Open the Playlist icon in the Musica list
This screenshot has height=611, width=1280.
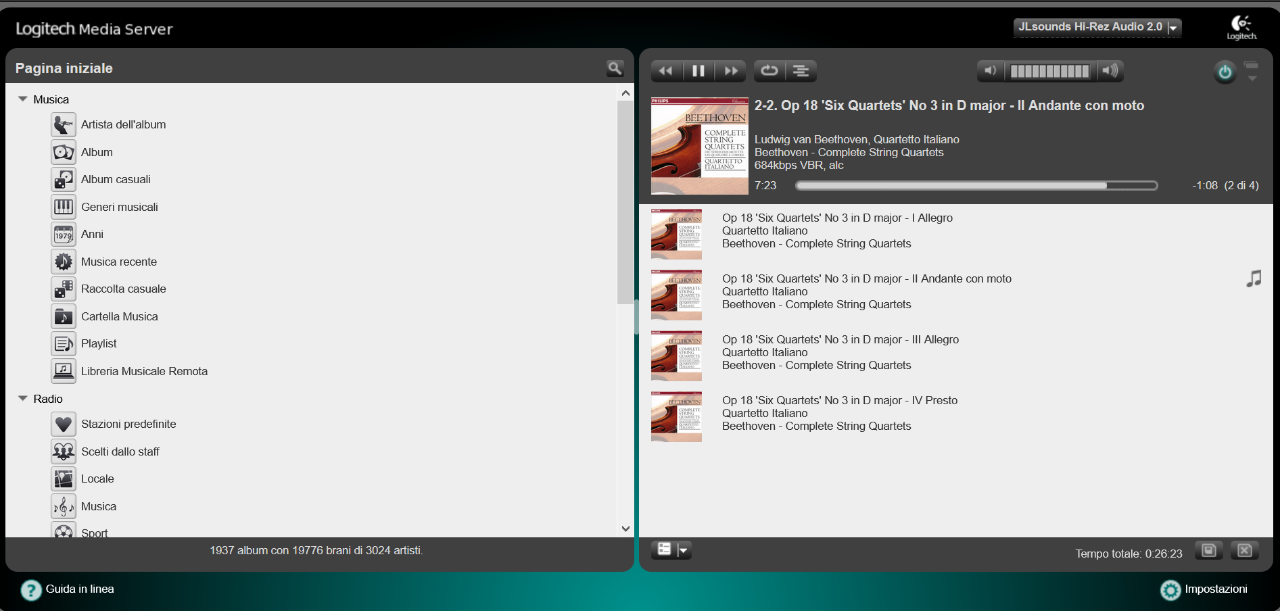pos(64,344)
